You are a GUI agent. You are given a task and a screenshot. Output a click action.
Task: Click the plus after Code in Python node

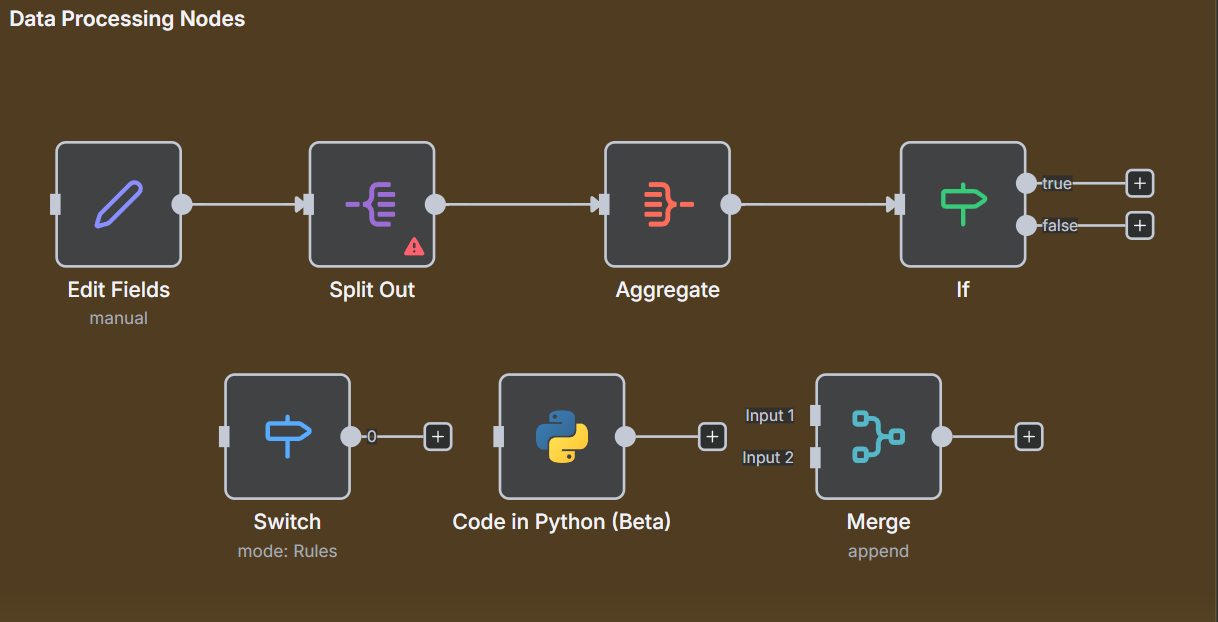click(712, 436)
